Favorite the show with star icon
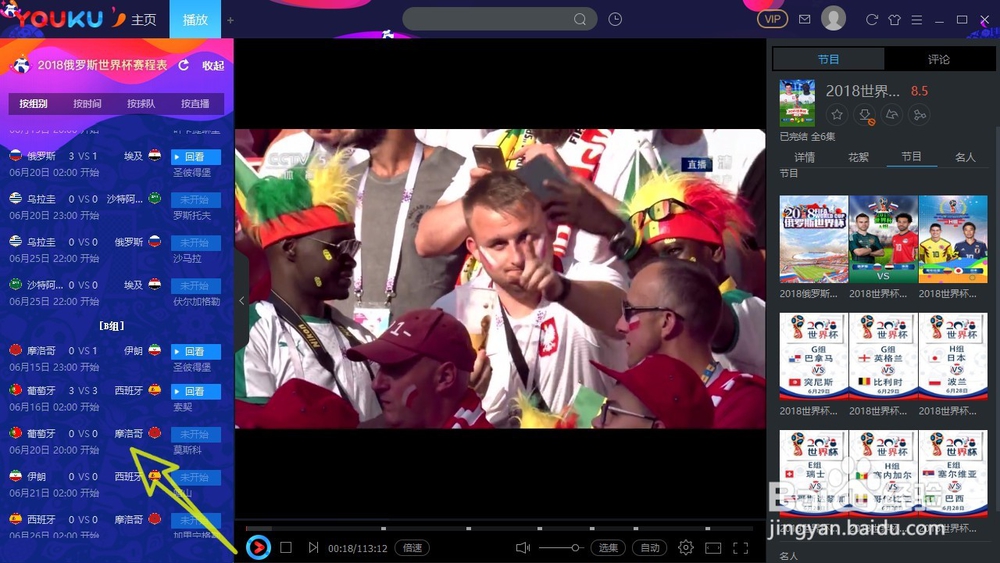Viewport: 1000px width, 563px height. click(x=837, y=115)
